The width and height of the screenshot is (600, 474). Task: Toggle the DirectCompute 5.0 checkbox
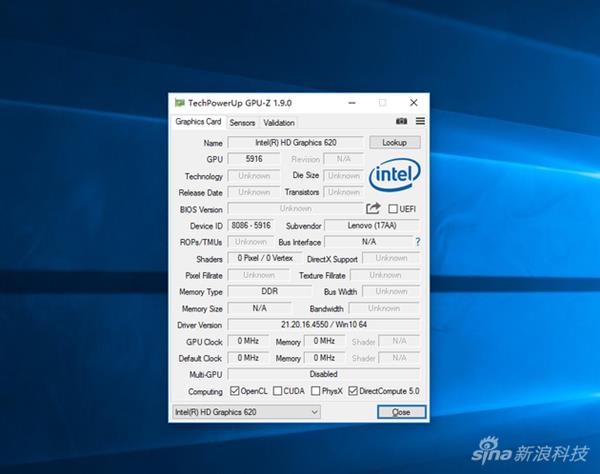(353, 391)
